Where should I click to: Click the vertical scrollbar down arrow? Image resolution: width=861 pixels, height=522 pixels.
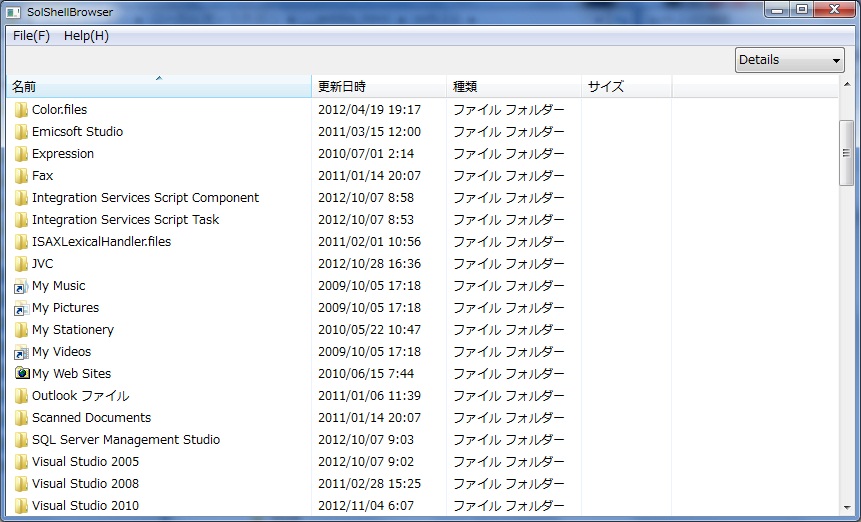pos(847,508)
